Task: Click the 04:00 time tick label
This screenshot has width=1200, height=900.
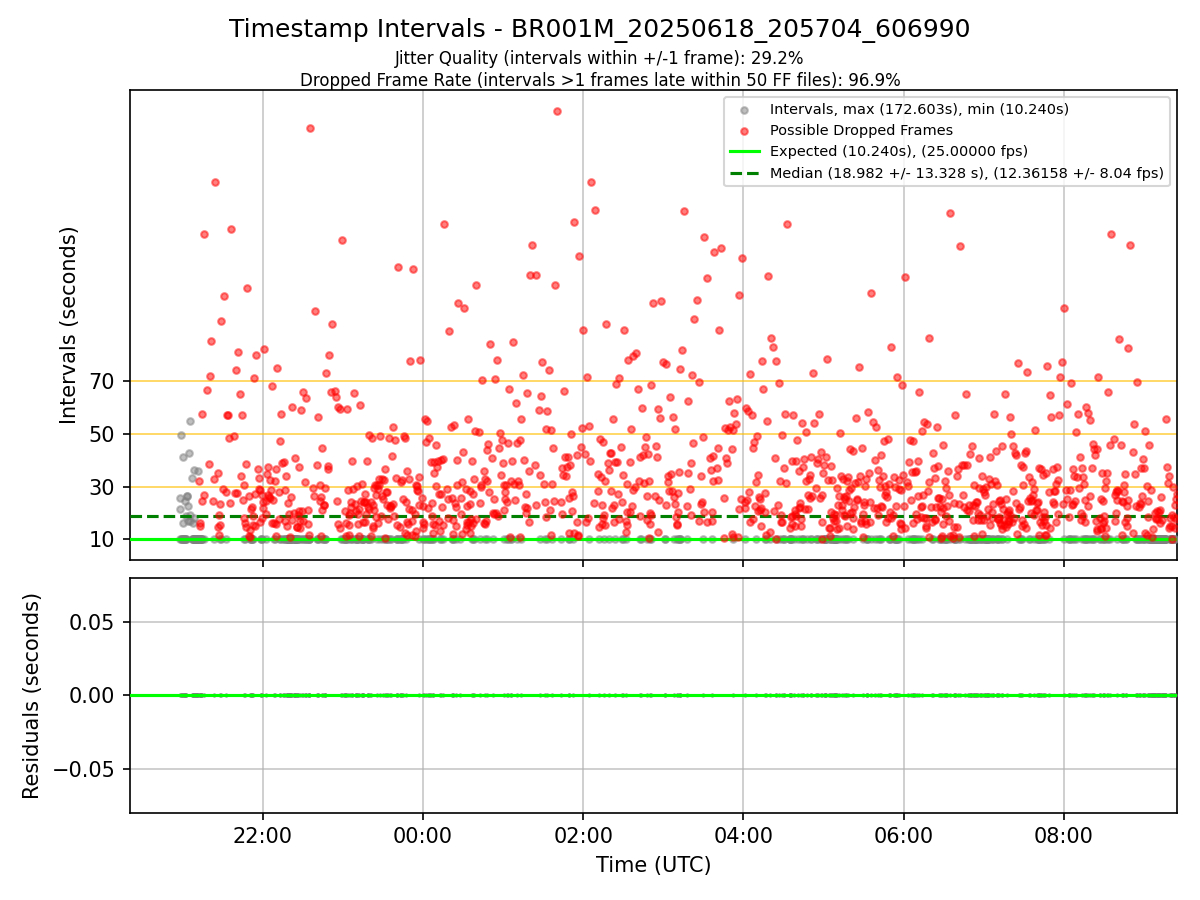Action: (743, 834)
